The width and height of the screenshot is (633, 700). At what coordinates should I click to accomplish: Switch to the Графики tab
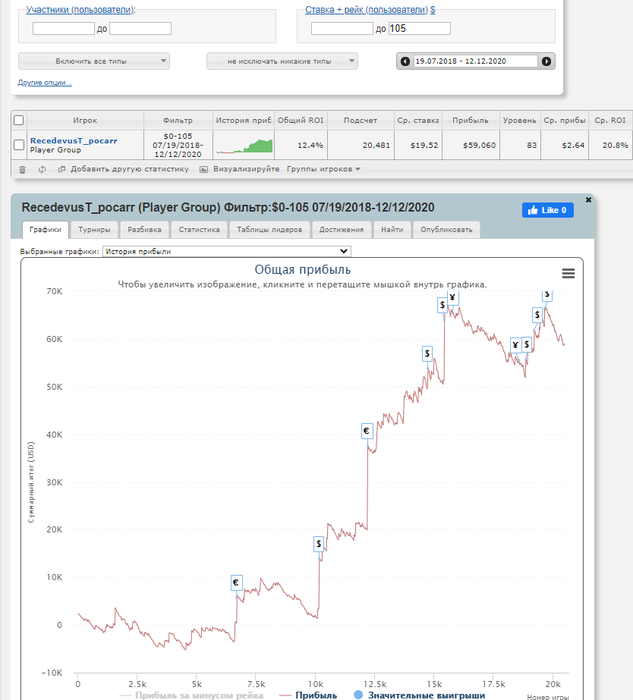[46, 229]
